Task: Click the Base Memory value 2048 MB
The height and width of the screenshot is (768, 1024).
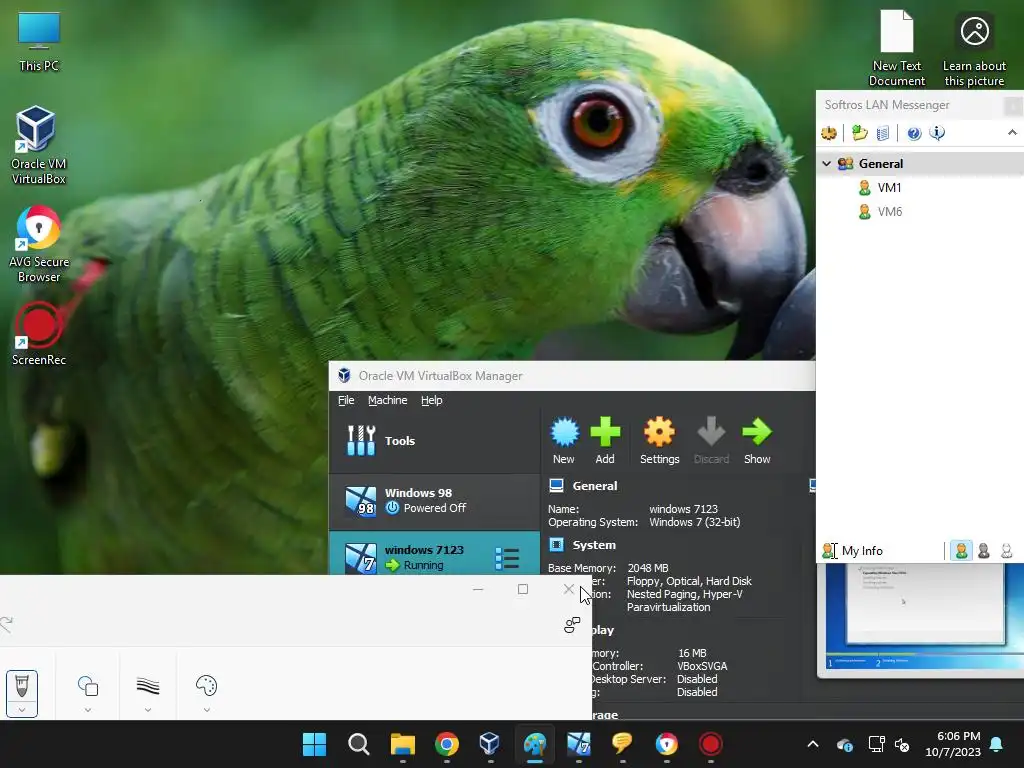Action: [648, 568]
